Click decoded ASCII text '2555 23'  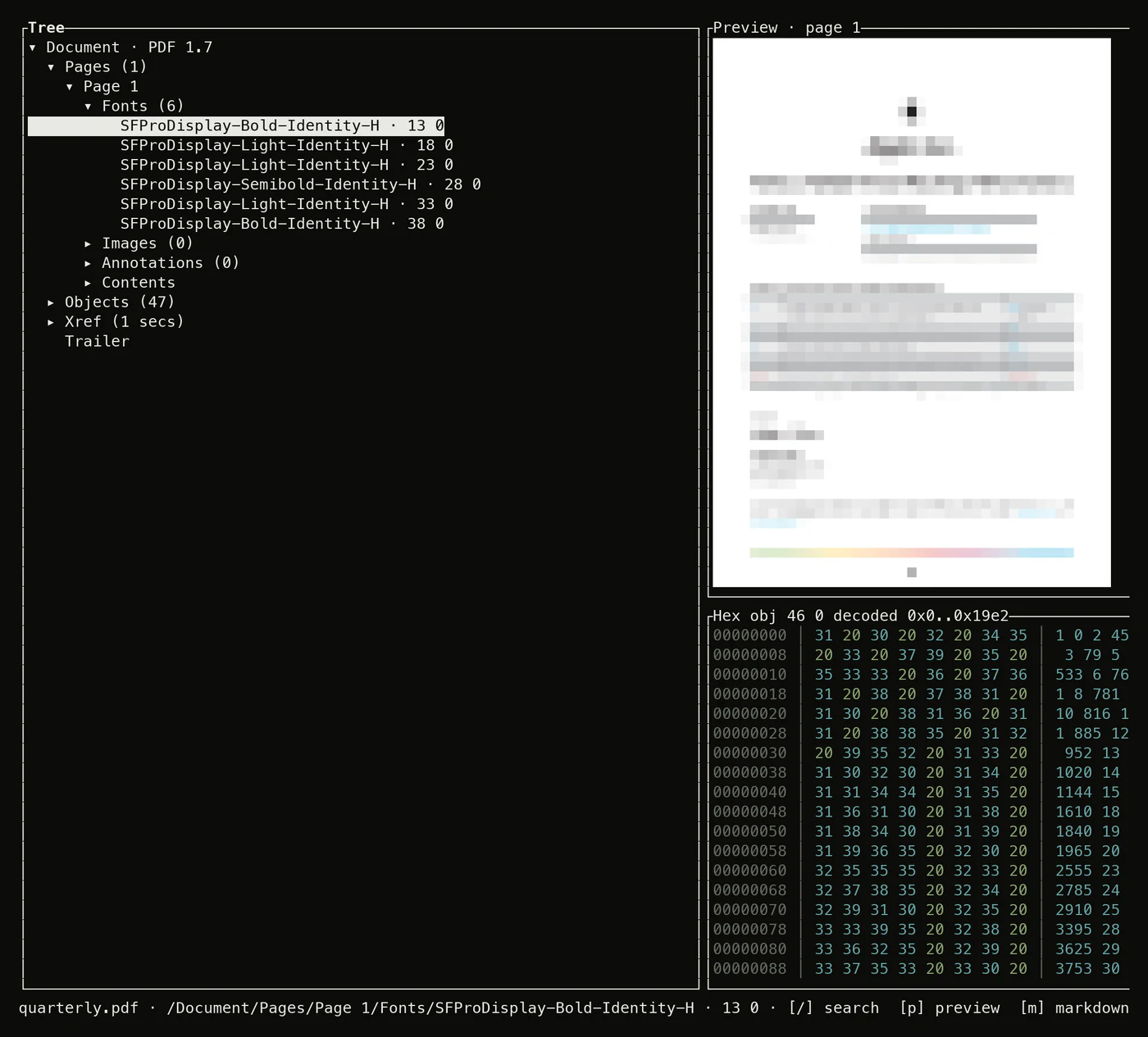[x=1087, y=871]
